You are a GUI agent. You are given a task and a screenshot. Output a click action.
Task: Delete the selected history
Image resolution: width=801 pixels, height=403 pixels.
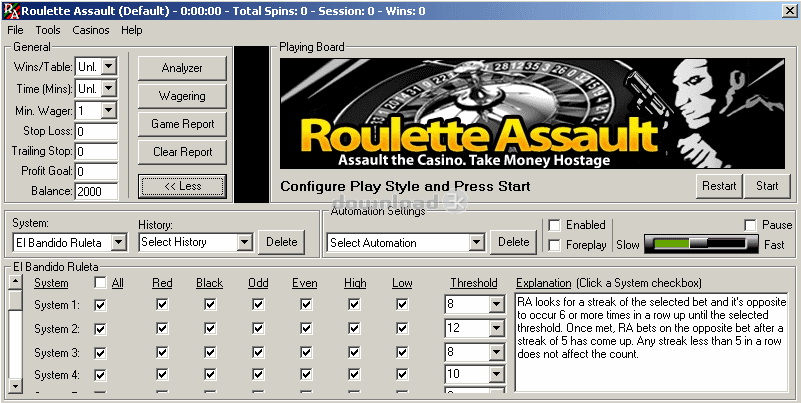click(281, 242)
